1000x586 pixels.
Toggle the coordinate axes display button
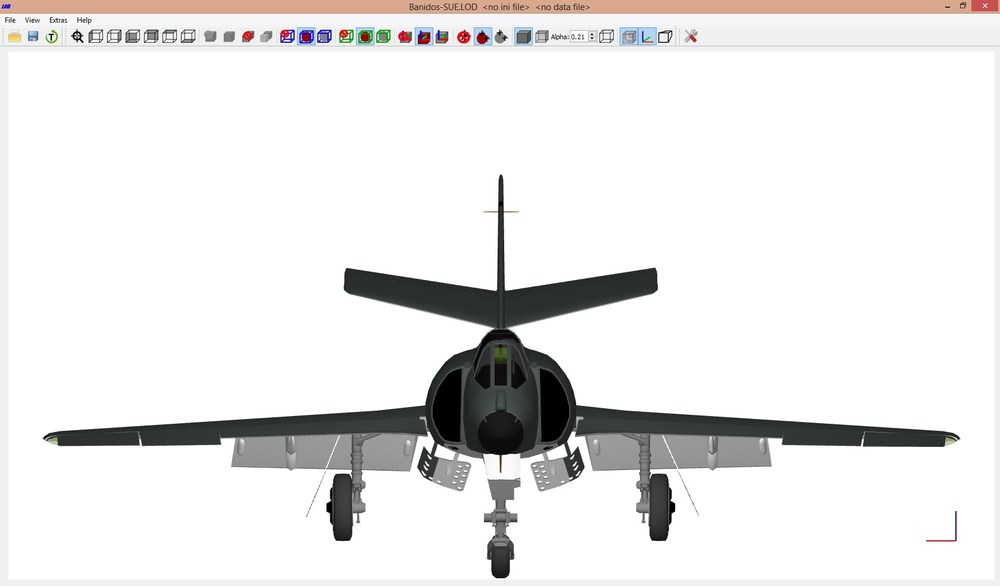(x=647, y=36)
